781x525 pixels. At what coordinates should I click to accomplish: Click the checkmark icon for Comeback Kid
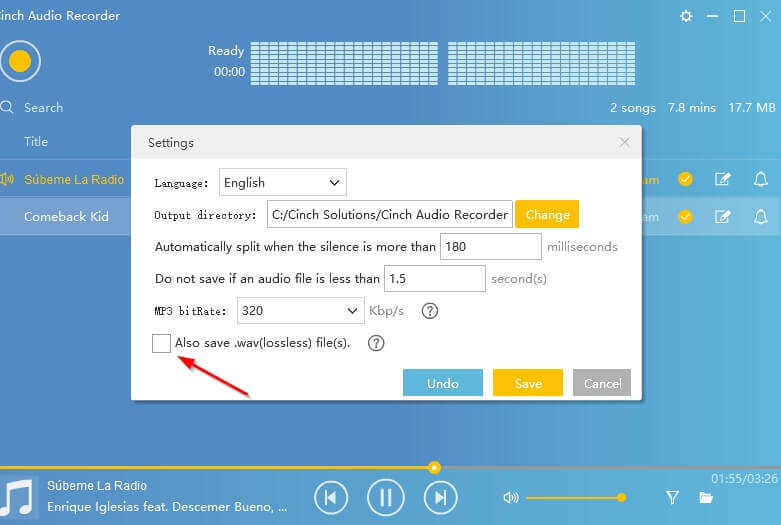coord(685,217)
